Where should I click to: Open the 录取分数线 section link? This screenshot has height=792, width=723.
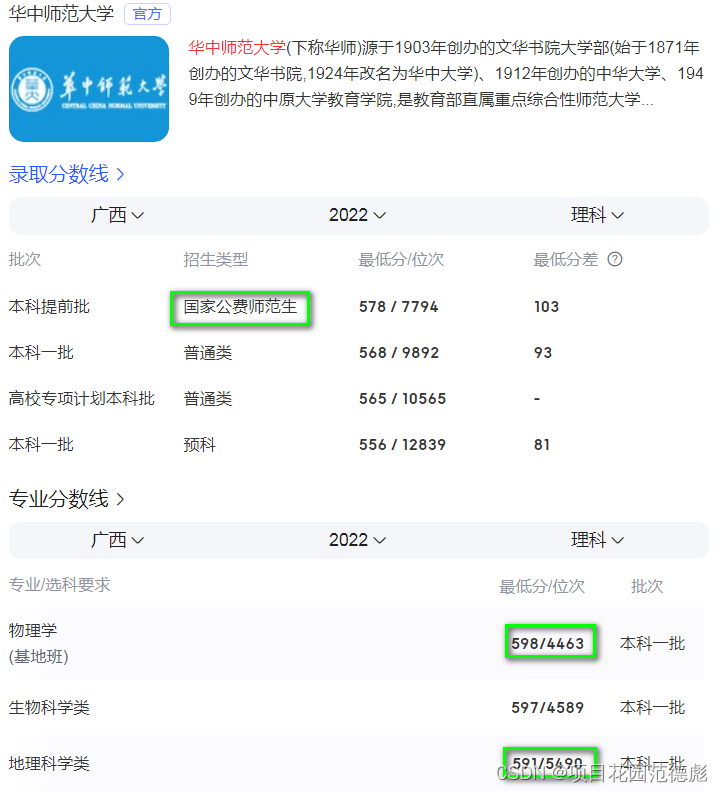(66, 174)
